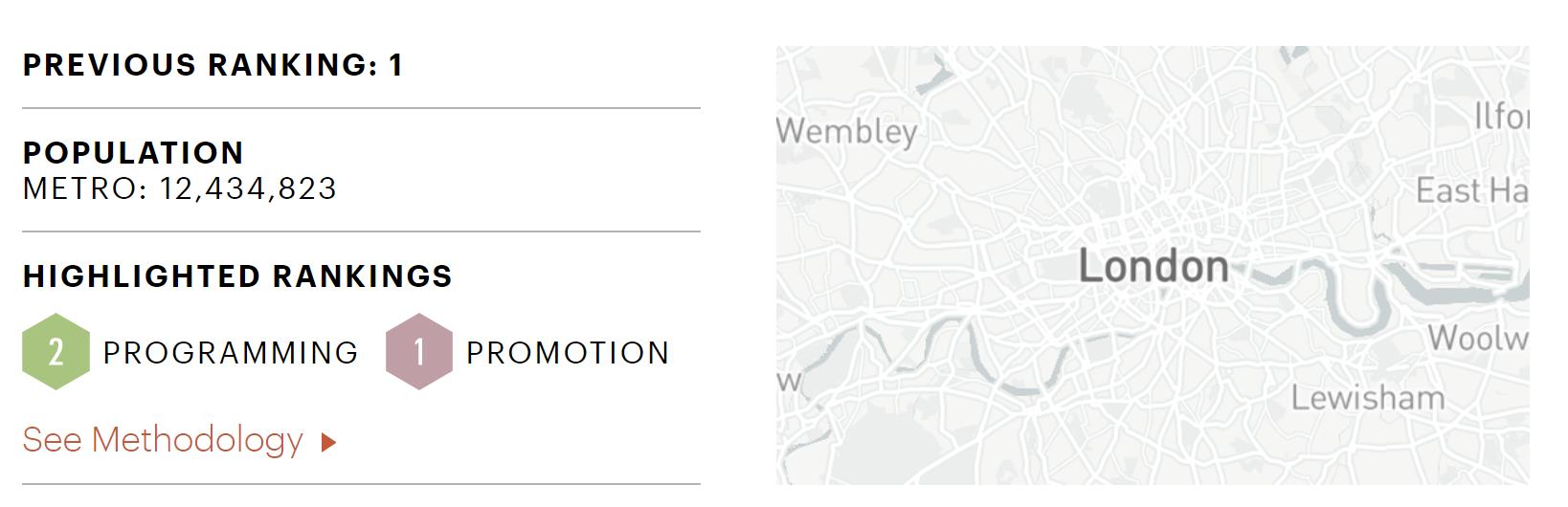Viewport: 1568px width, 507px height.
Task: Click the Lewisham label on the map
Action: [x=1368, y=397]
